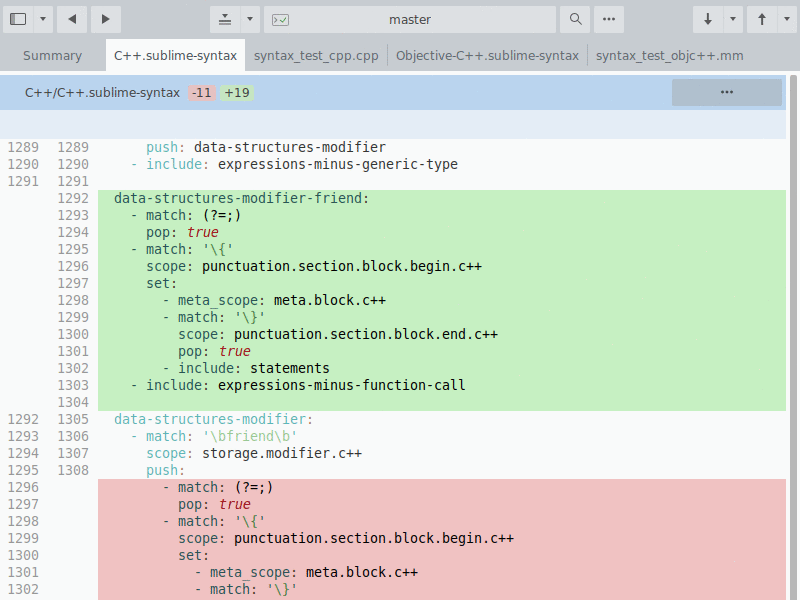Click the pull down-arrow button
The width and height of the screenshot is (800, 600).
pos(708,19)
